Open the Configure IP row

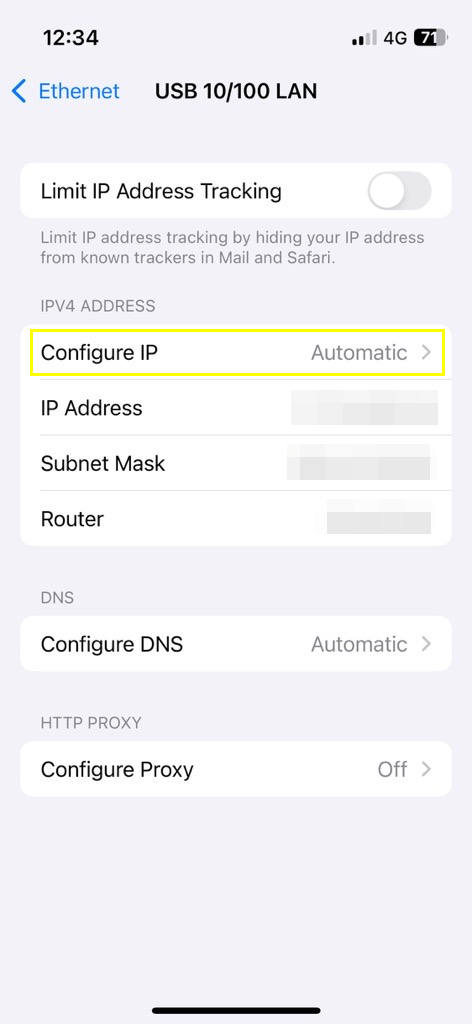[236, 353]
